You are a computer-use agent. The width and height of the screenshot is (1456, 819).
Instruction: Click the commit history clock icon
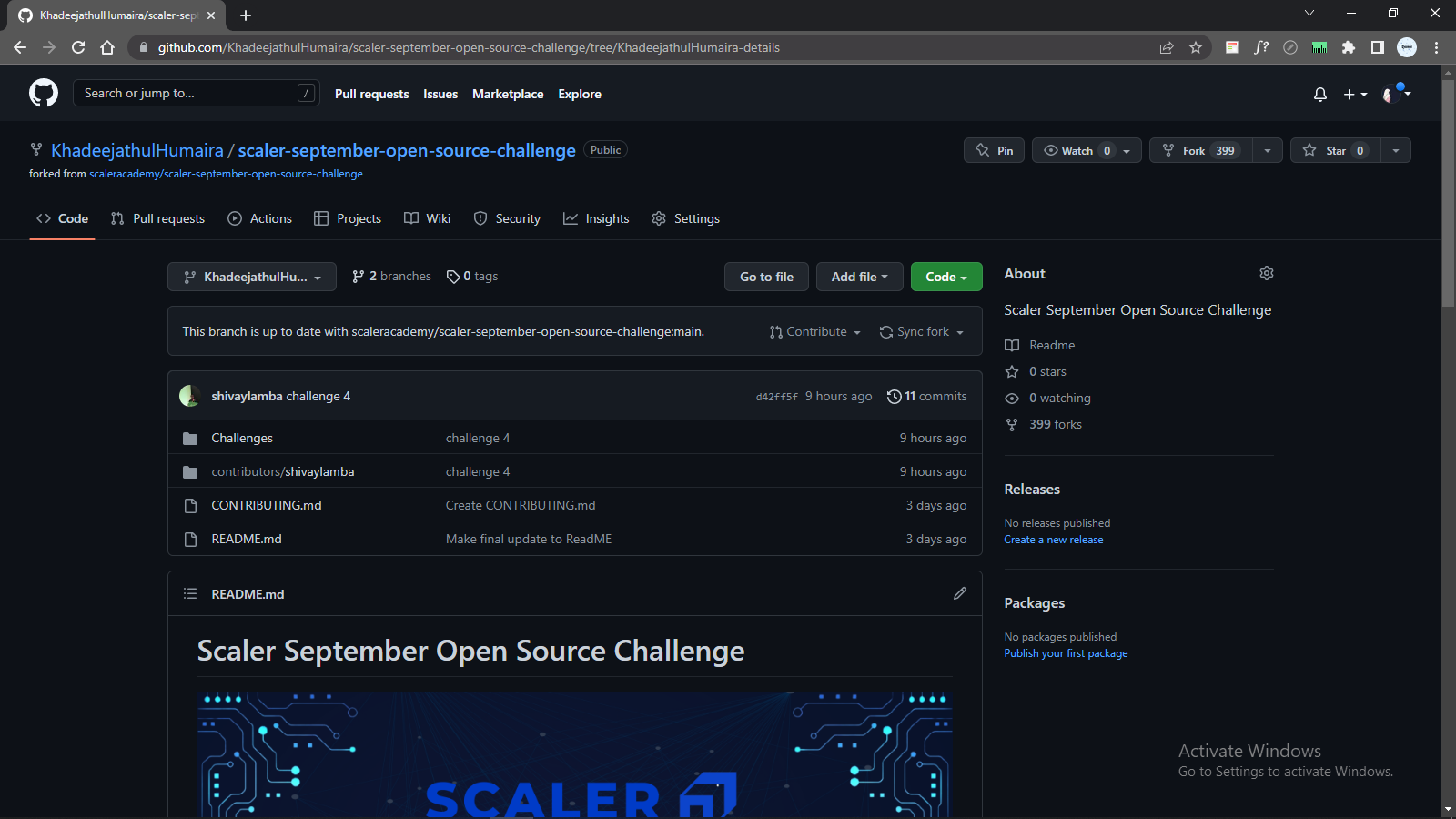pos(893,396)
